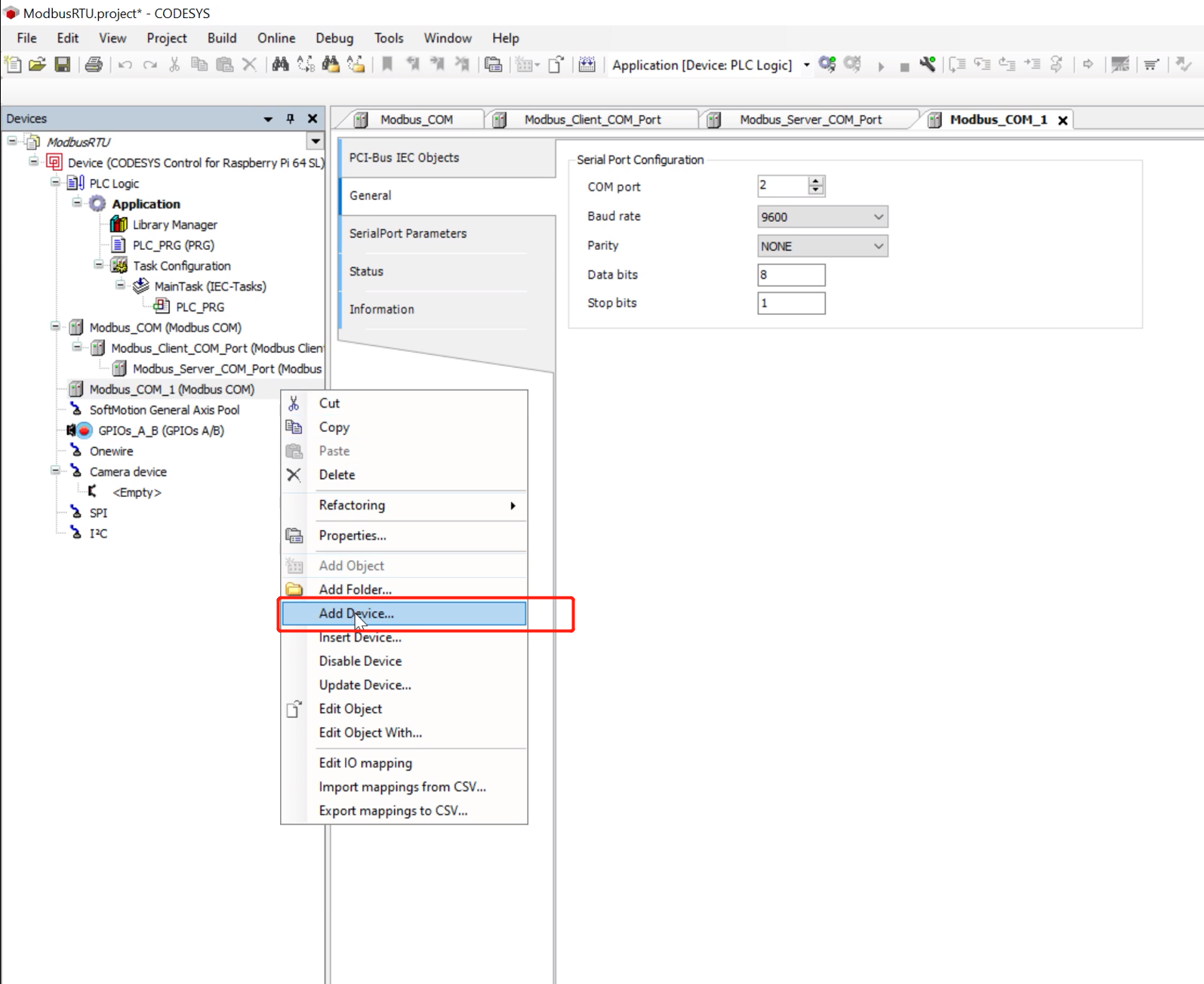Select Properties... in the context menu

tap(404, 535)
